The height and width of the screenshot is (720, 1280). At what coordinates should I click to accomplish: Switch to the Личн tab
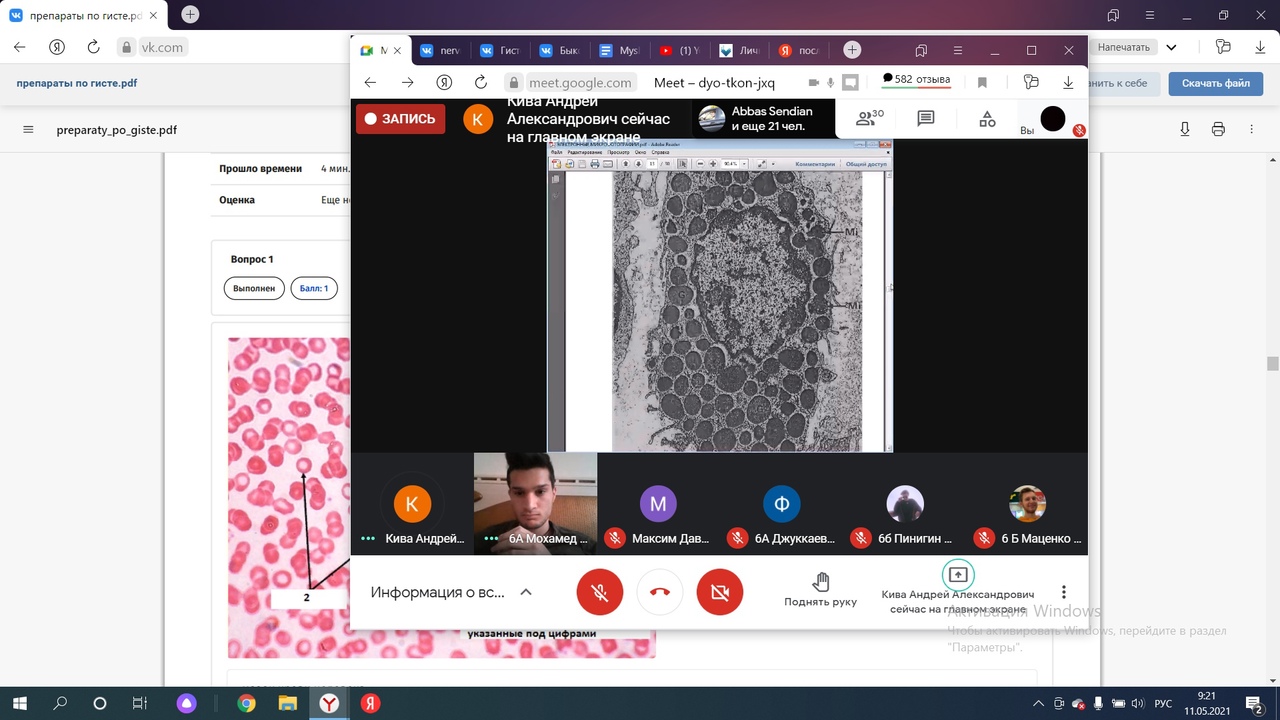[738, 50]
